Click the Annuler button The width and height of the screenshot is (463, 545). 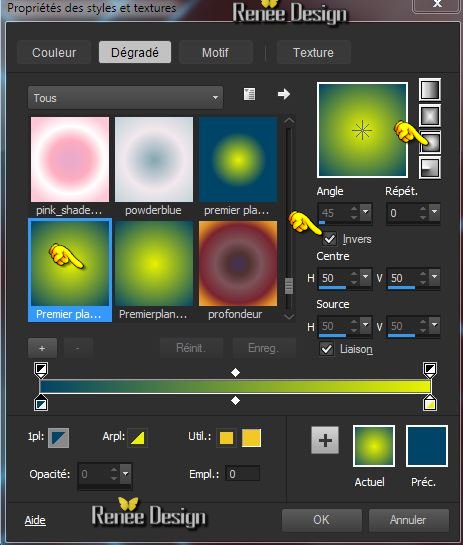(408, 520)
